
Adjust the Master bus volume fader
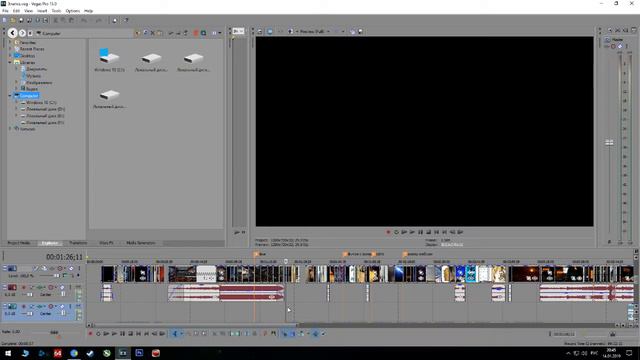coord(609,142)
